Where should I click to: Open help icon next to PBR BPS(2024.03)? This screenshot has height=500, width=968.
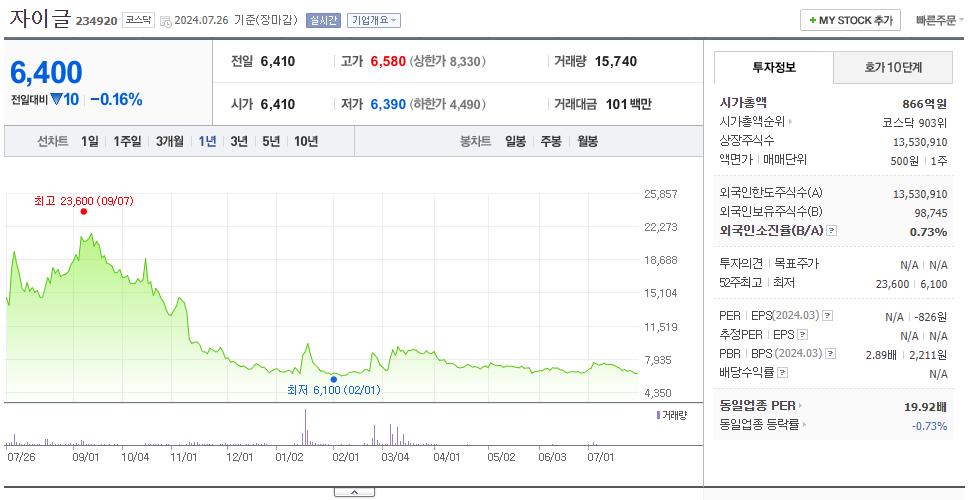click(x=831, y=354)
